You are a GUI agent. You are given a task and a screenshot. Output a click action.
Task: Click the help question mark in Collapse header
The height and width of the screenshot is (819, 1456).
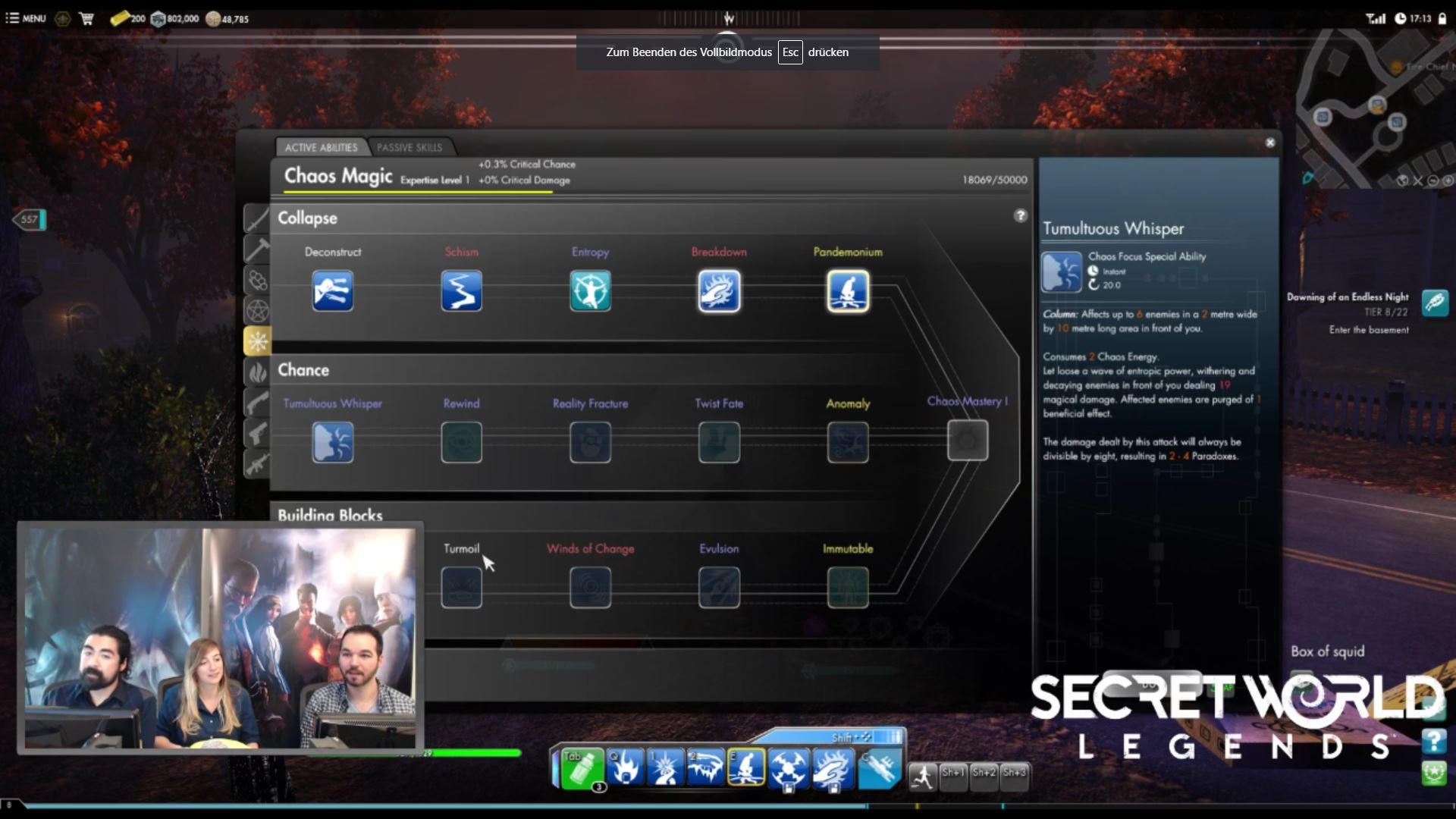pyautogui.click(x=1020, y=216)
